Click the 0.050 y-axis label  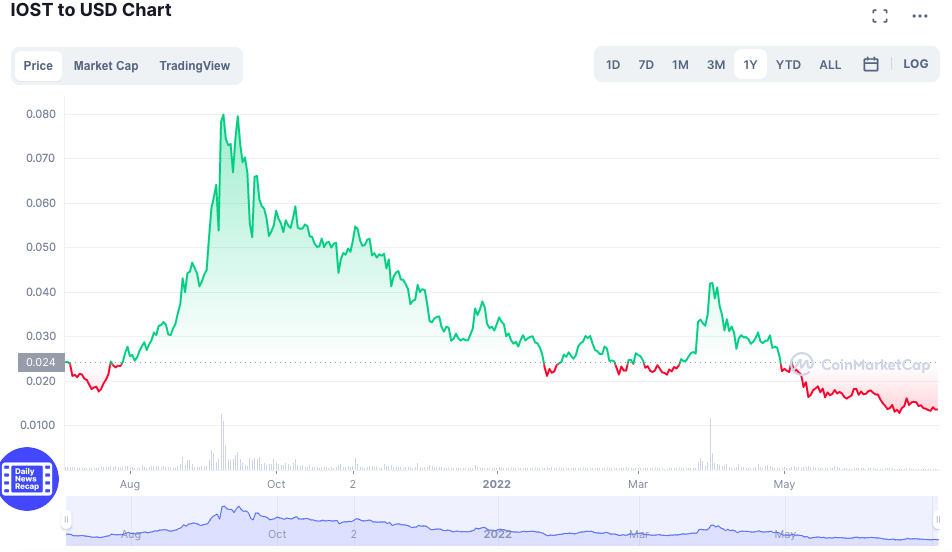[x=41, y=247]
